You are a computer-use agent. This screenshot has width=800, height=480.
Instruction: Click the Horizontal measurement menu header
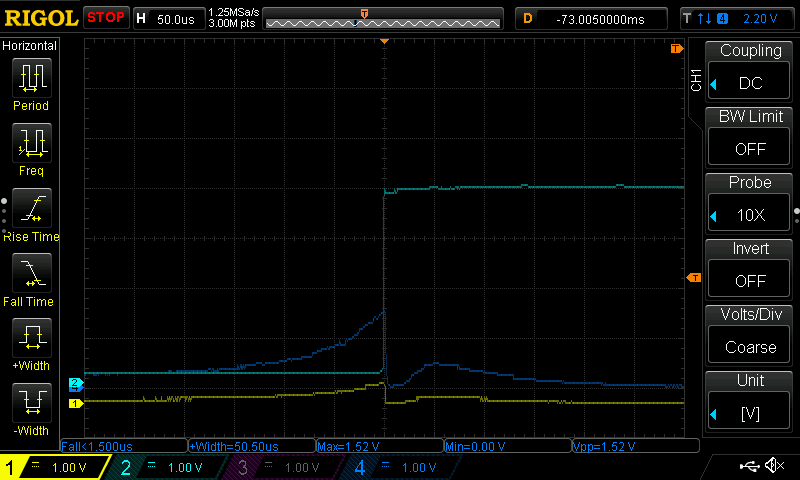[30, 46]
